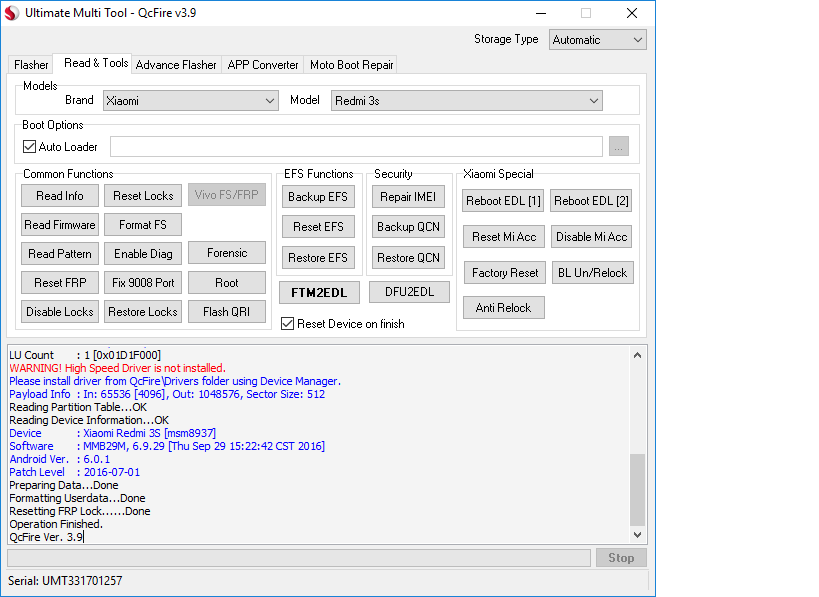Click the browse loader '...' button
The height and width of the screenshot is (597, 819).
pos(618,147)
